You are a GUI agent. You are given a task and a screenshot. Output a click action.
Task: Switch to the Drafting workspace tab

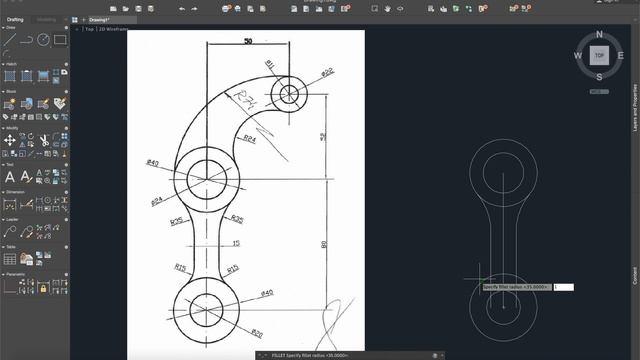pyautogui.click(x=15, y=20)
